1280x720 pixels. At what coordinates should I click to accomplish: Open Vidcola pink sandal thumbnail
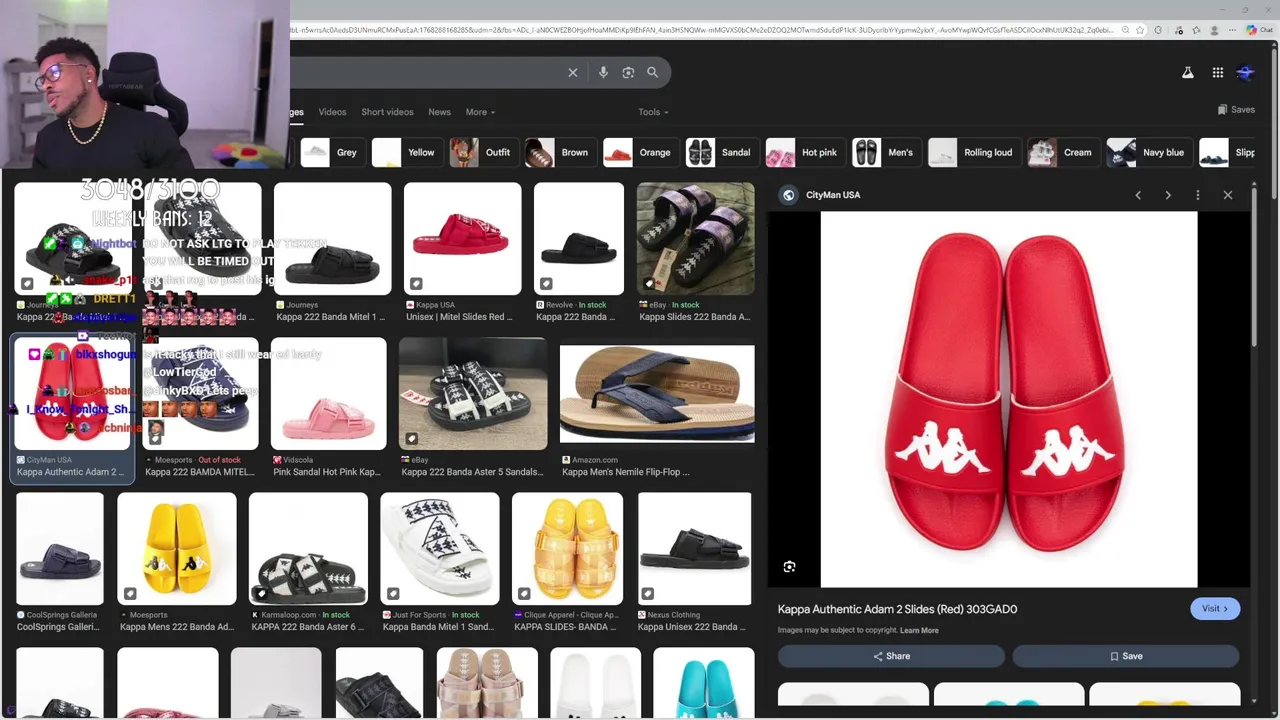click(x=328, y=394)
